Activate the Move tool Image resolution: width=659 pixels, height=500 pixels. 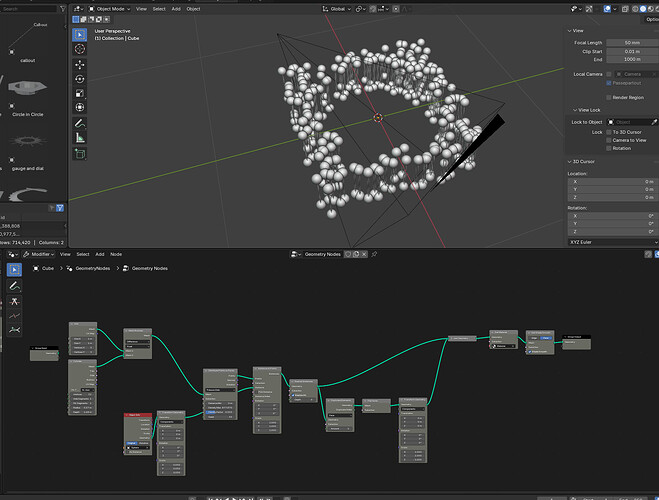[79, 65]
